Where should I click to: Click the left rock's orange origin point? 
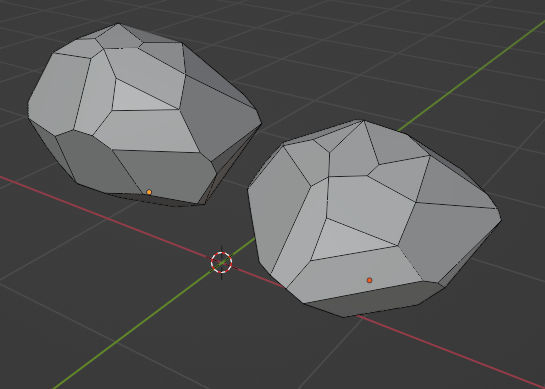point(149,192)
